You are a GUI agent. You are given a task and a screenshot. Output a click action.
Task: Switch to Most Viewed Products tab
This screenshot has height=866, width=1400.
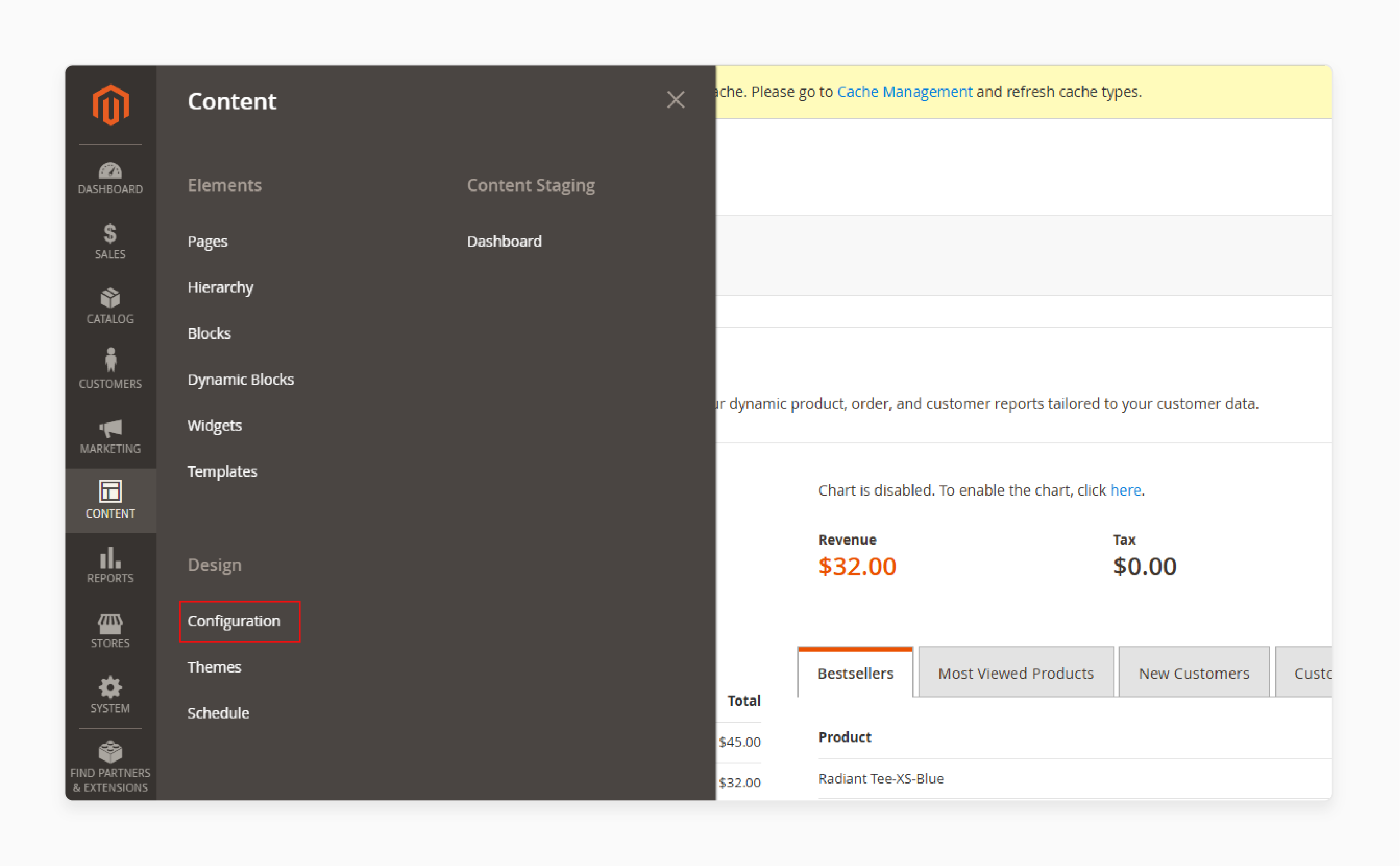1016,673
